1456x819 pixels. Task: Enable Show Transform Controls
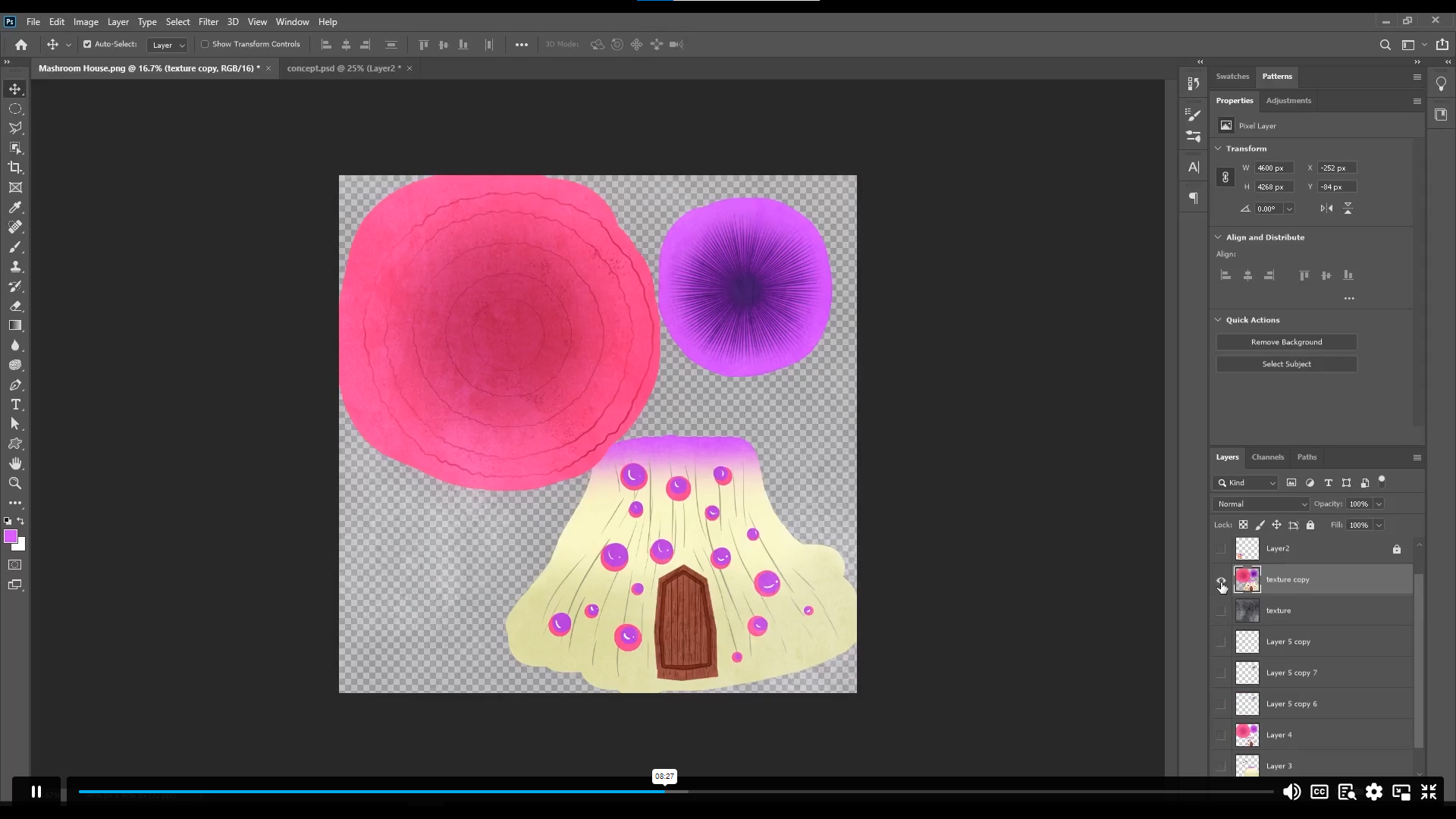point(205,44)
